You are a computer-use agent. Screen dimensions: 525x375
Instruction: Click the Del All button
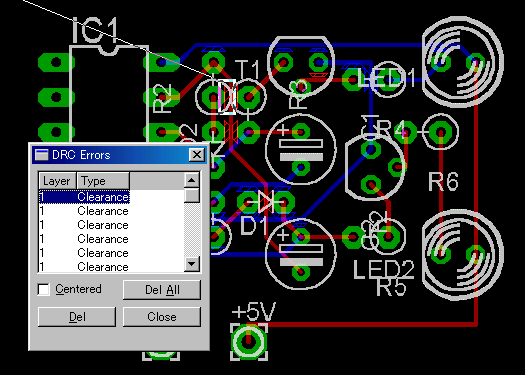click(x=162, y=290)
